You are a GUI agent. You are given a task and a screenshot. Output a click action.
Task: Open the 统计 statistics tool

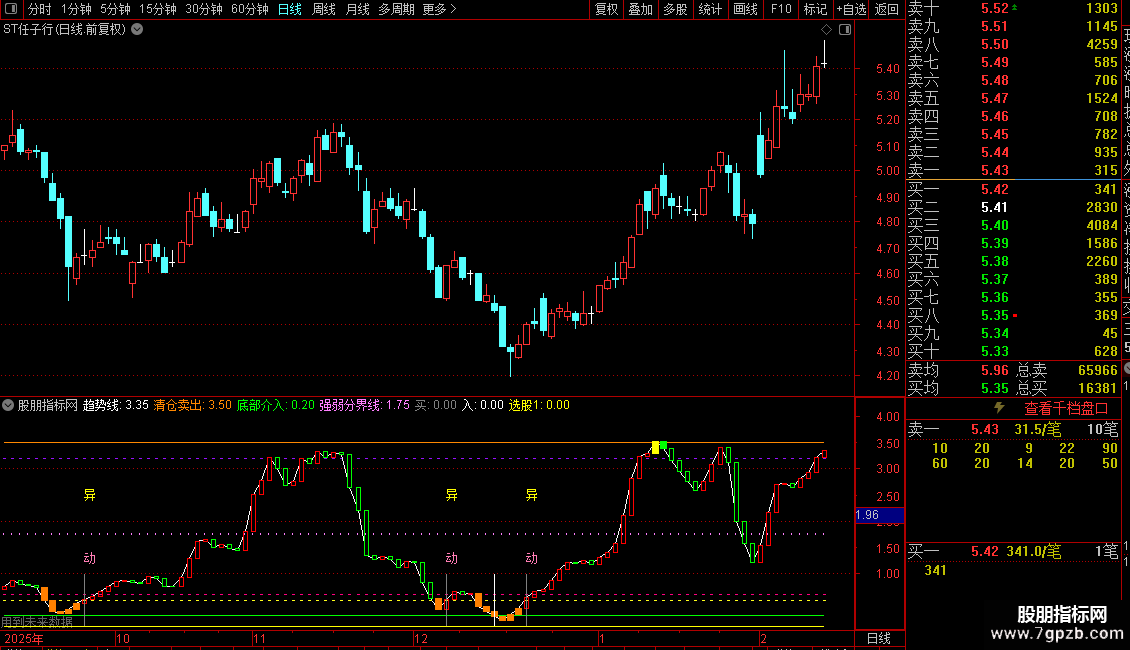click(x=710, y=9)
